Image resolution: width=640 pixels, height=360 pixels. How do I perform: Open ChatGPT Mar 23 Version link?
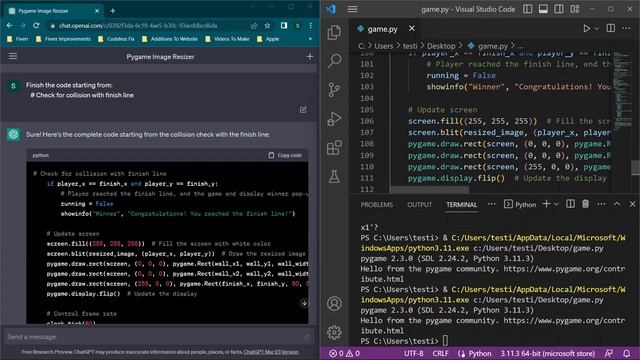click(271, 352)
